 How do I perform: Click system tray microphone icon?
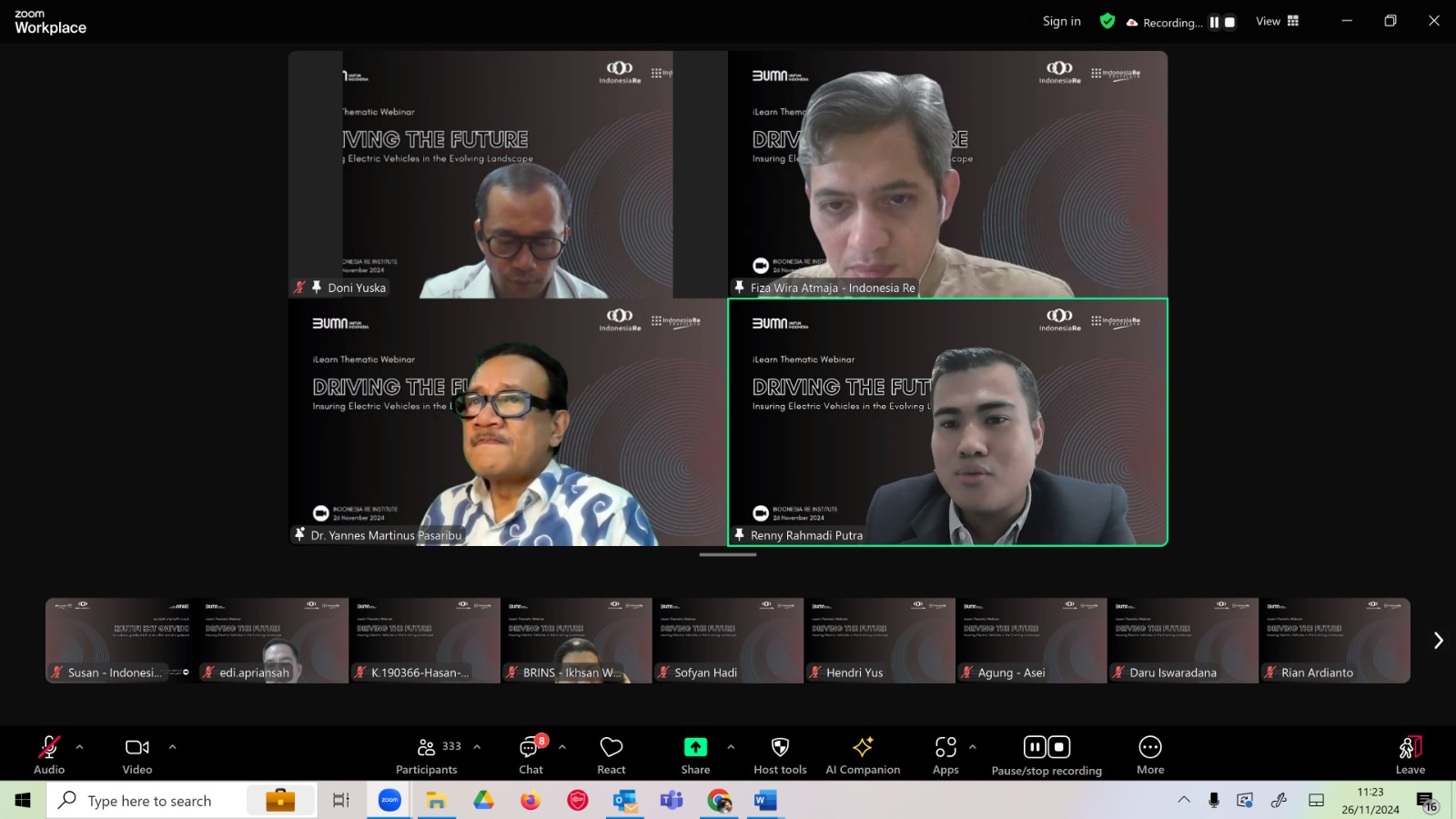pyautogui.click(x=1214, y=800)
